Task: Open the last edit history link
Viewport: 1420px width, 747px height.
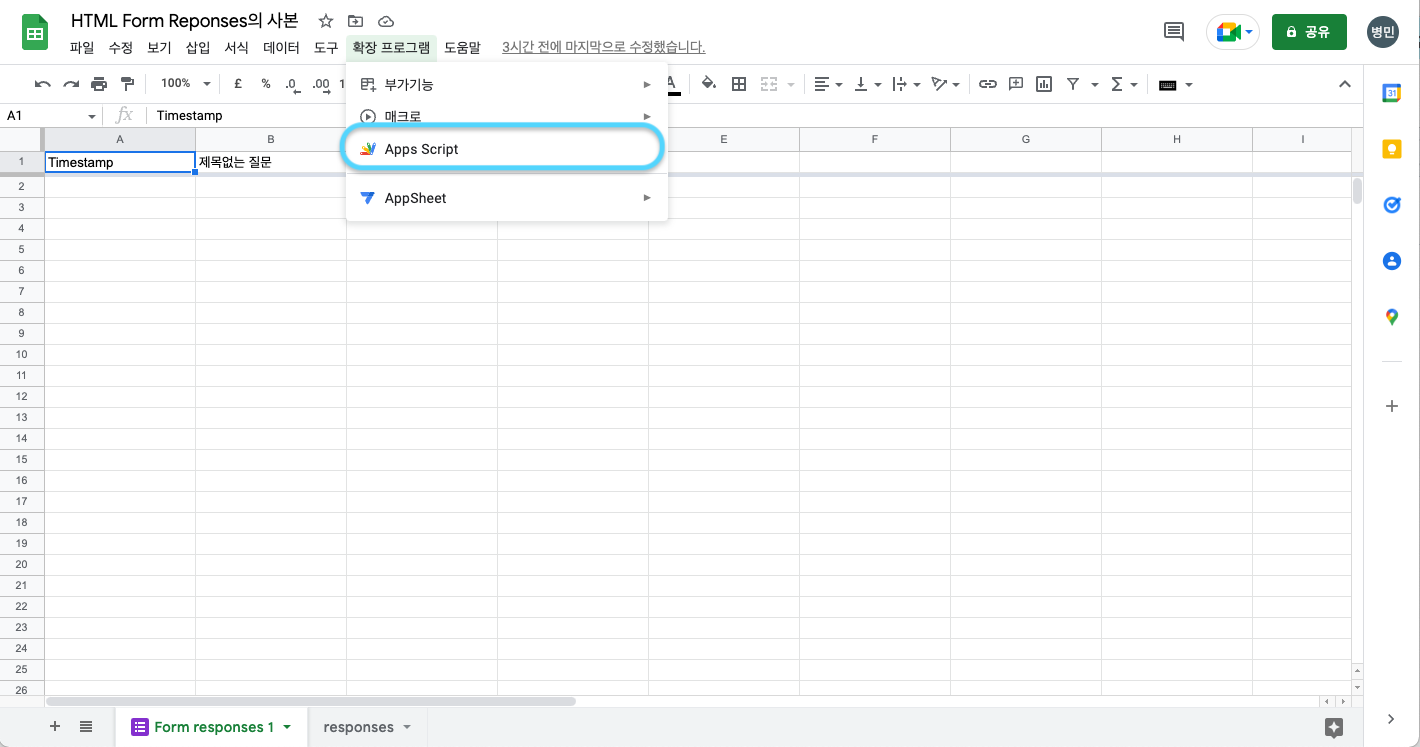Action: click(x=603, y=47)
